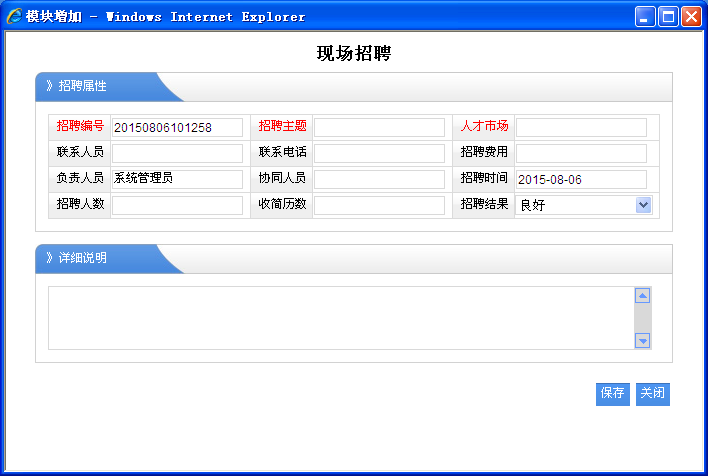The height and width of the screenshot is (476, 708).
Task: Click the 招聘时间 date field
Action: pyautogui.click(x=581, y=179)
